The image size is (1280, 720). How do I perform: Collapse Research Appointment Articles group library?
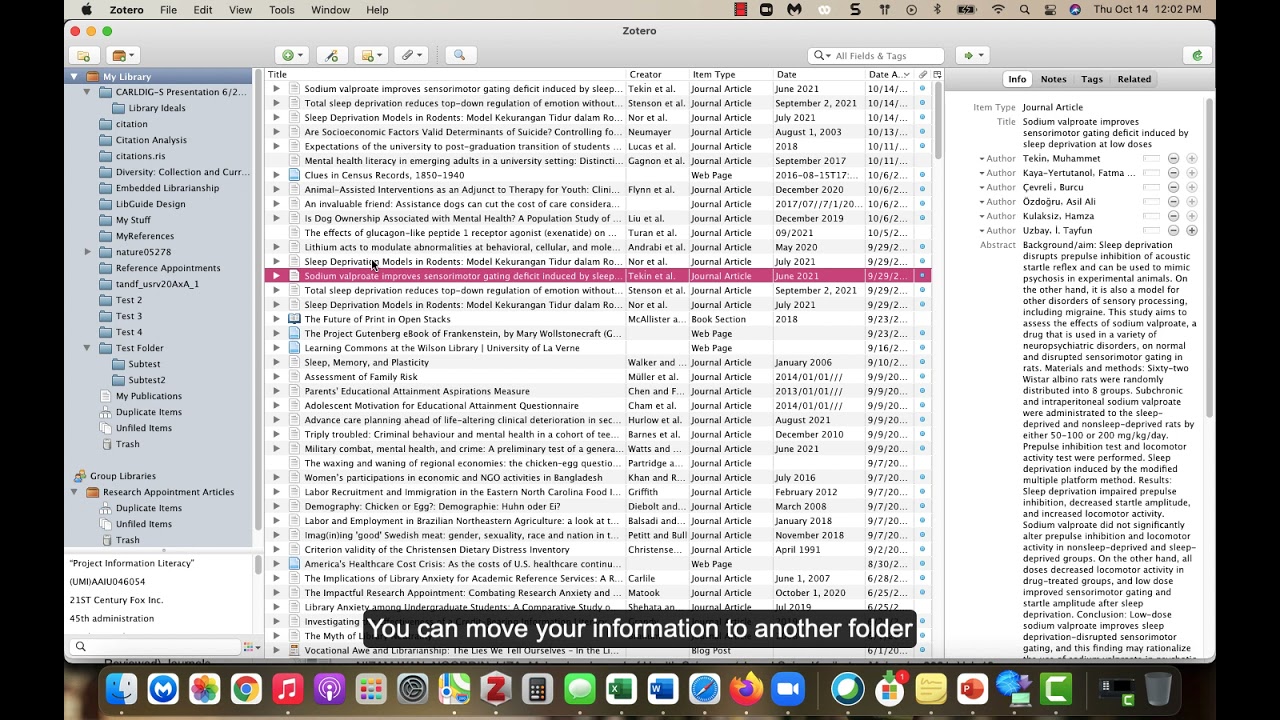pyautogui.click(x=74, y=492)
